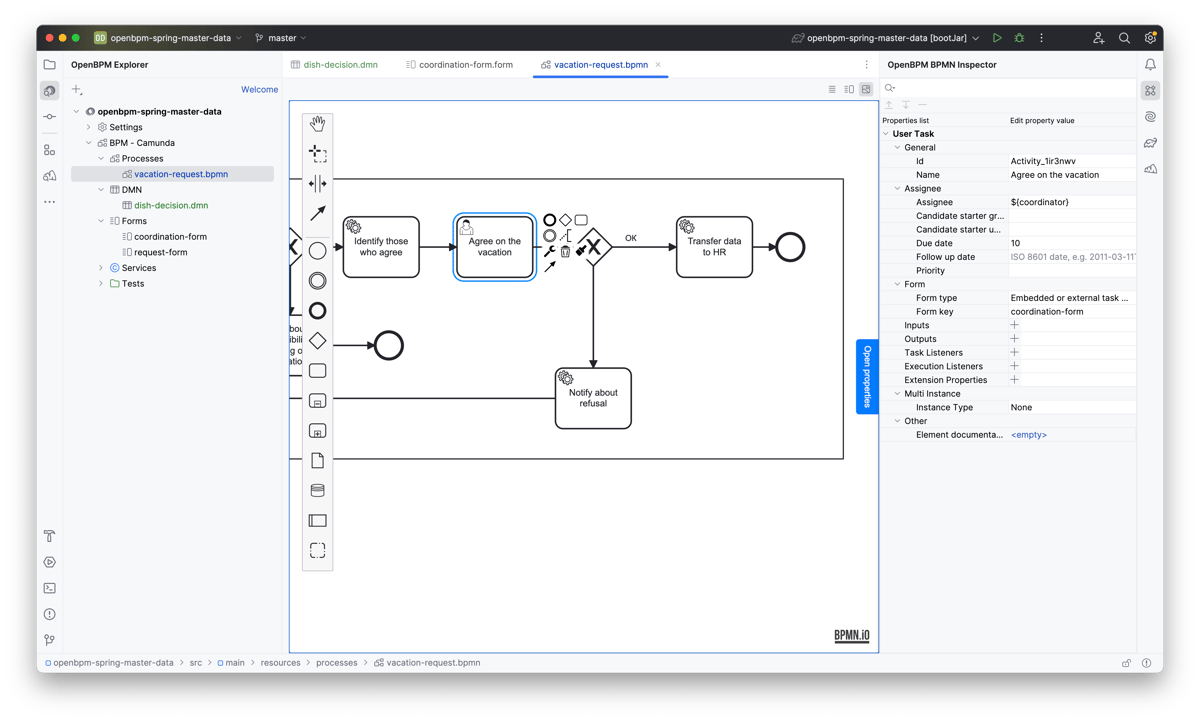This screenshot has width=1200, height=721.
Task: Open the coordination-form.form tab
Action: click(x=465, y=65)
